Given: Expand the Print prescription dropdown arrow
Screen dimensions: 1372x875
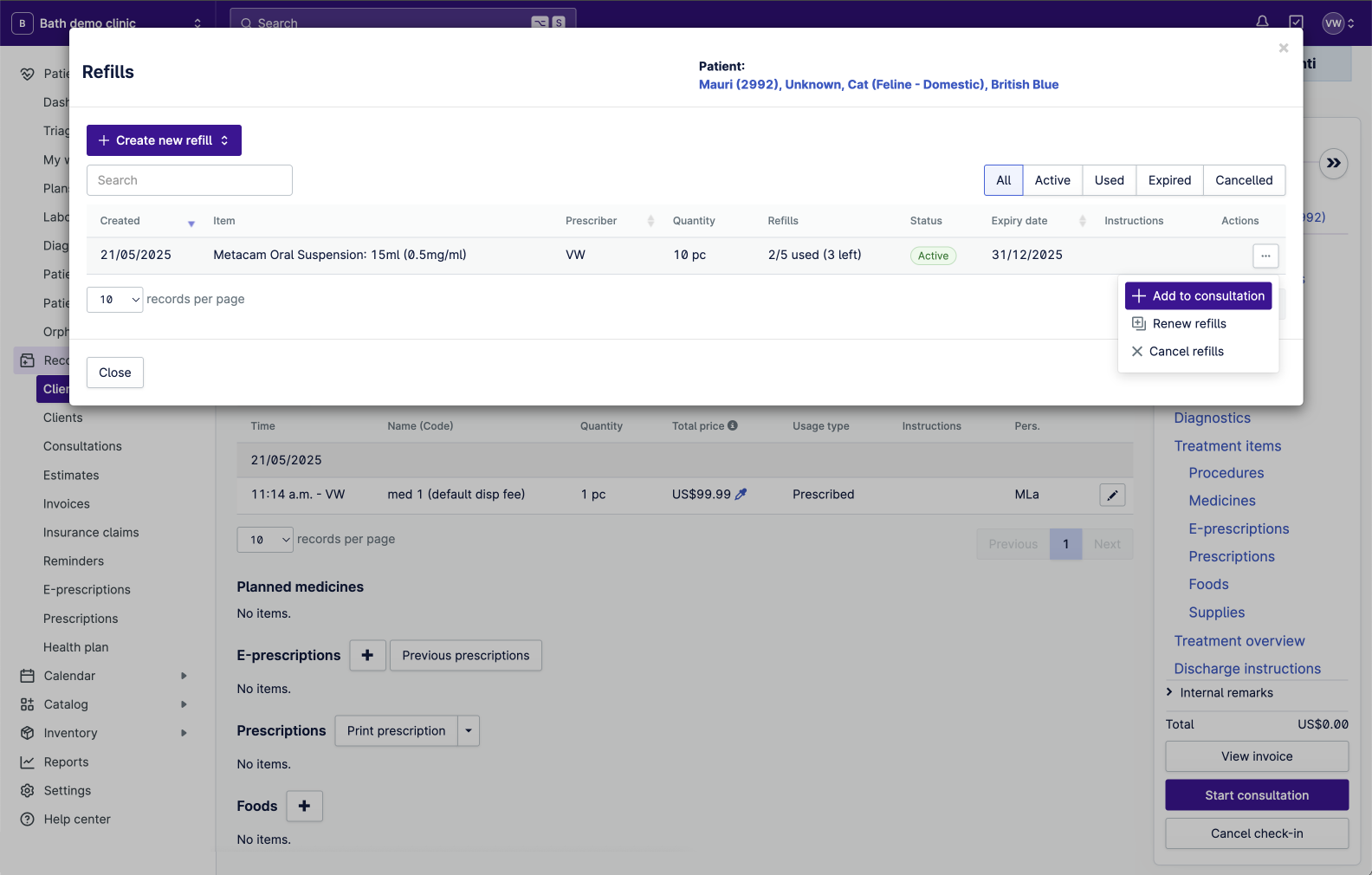Looking at the screenshot, I should point(469,731).
